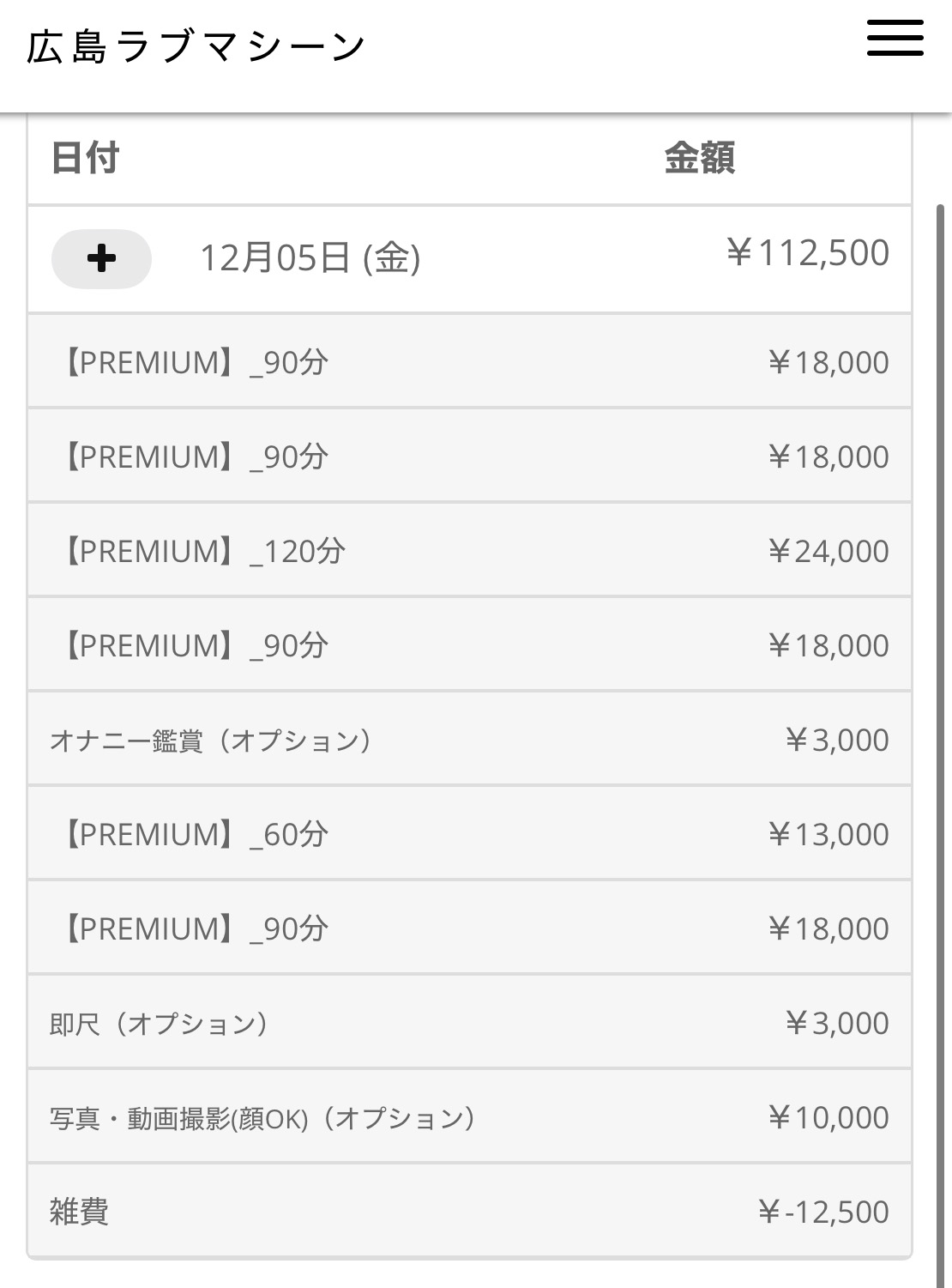Click the ¥10,000 amount
This screenshot has width=952, height=1288.
click(828, 1117)
